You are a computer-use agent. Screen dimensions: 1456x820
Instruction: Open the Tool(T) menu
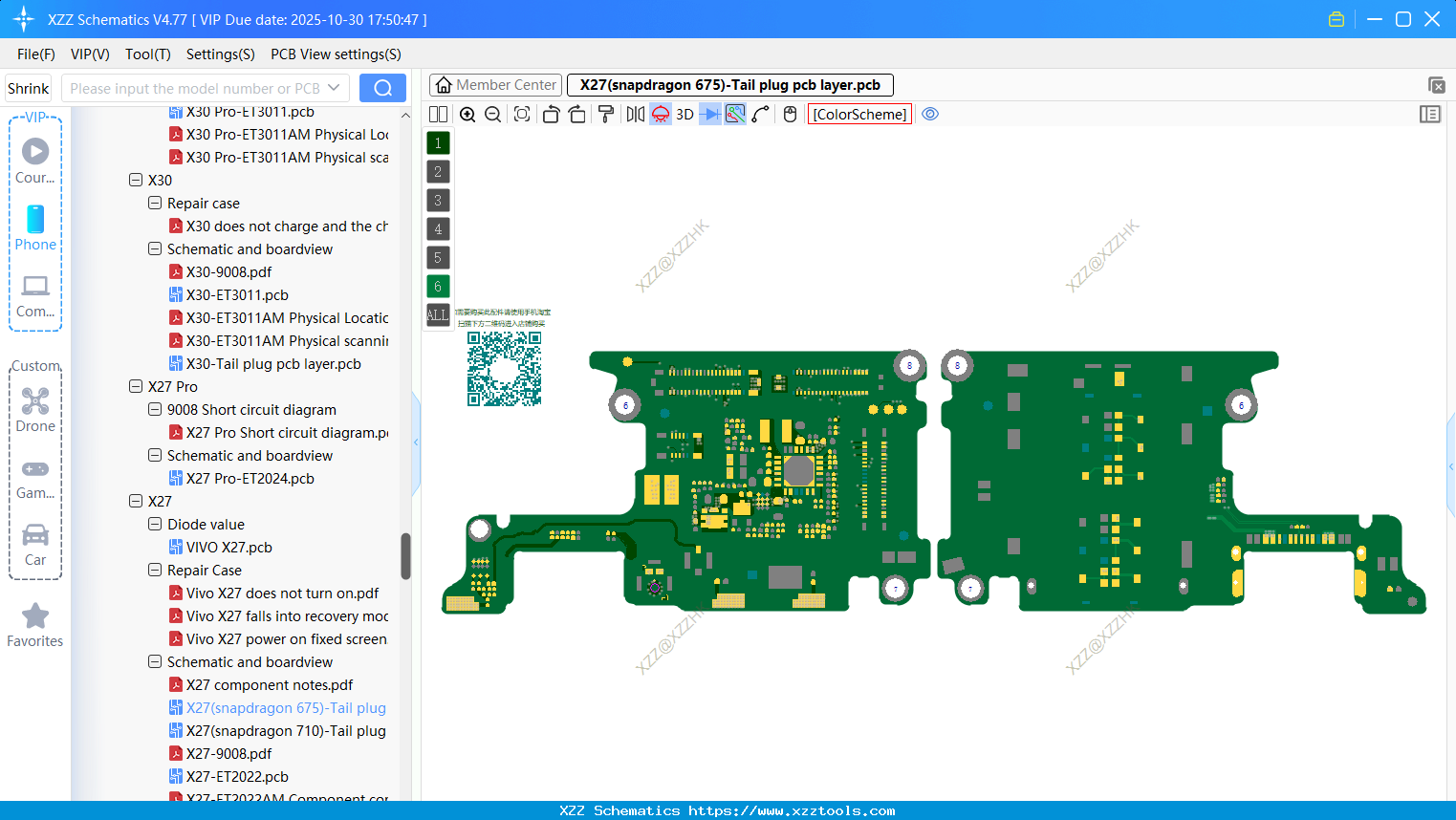point(147,54)
